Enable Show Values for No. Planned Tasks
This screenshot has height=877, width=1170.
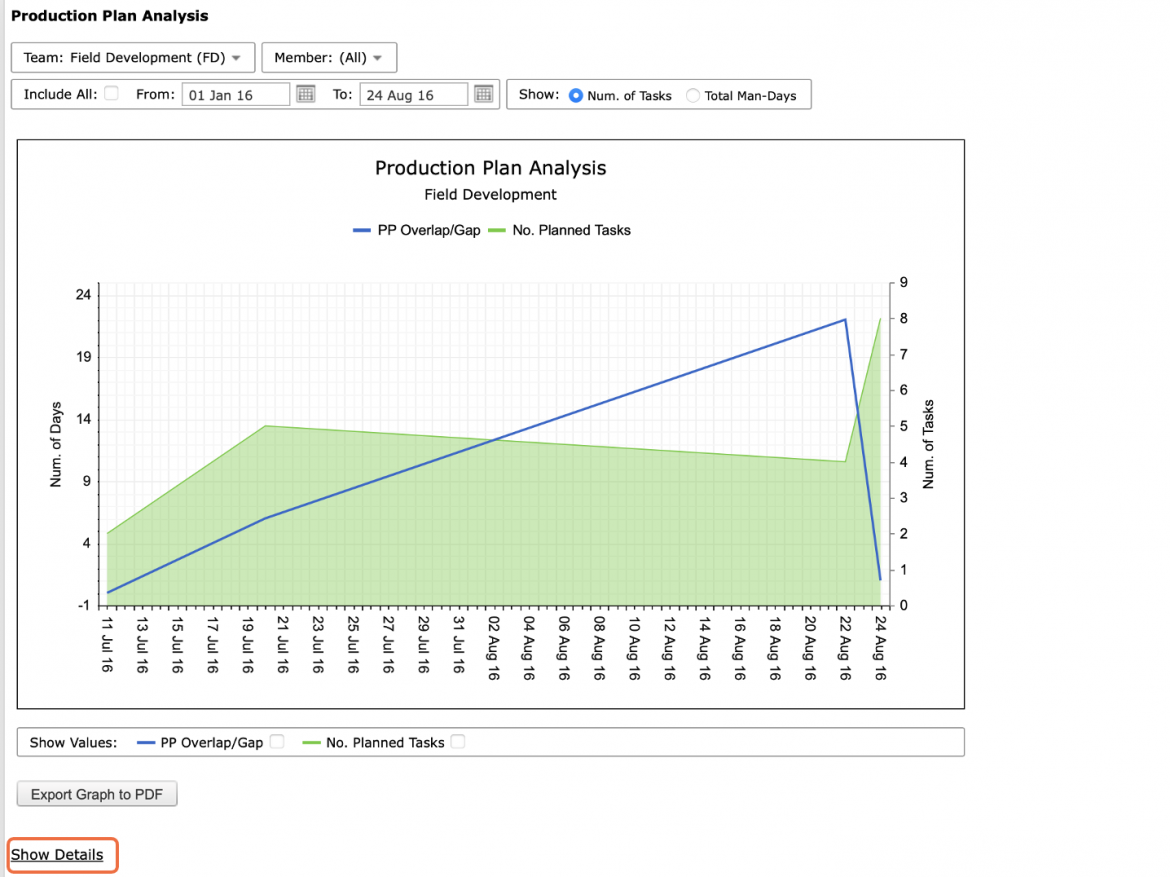458,742
